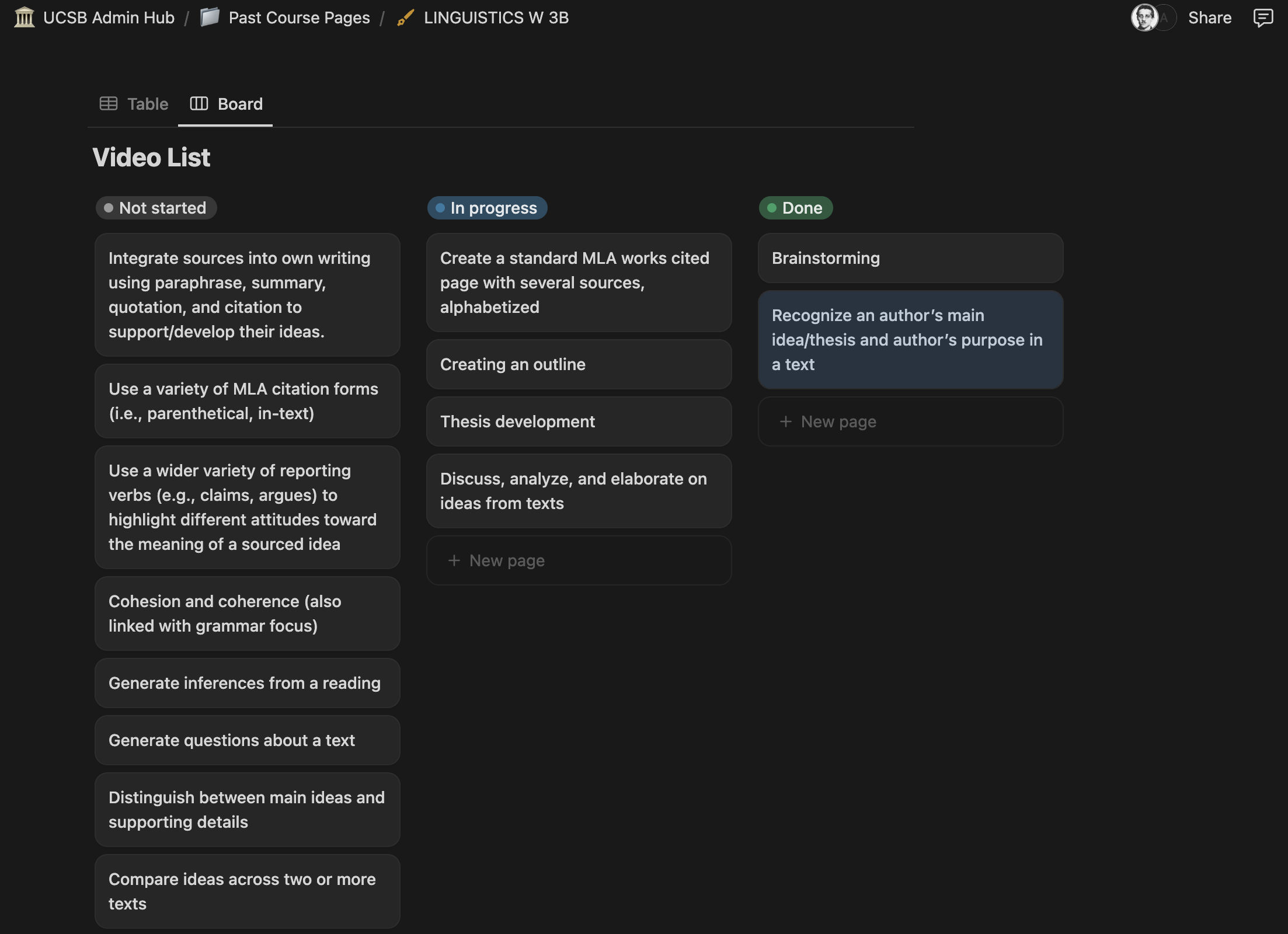Click the LINGUISTICS W 3B paintbrush icon
The image size is (1288, 934).
[x=405, y=18]
